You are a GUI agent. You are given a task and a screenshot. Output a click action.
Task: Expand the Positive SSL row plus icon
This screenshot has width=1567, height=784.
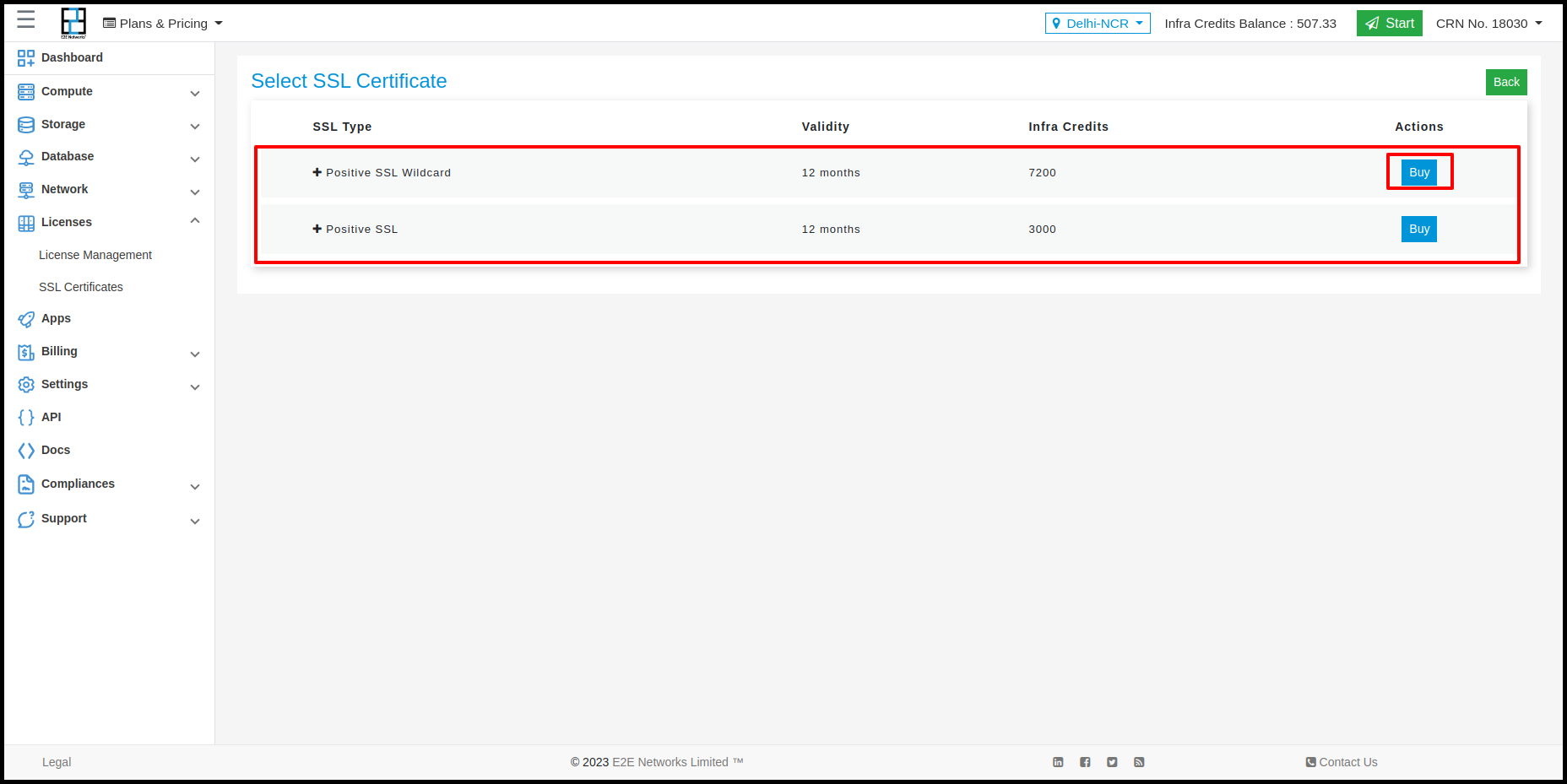(x=317, y=229)
